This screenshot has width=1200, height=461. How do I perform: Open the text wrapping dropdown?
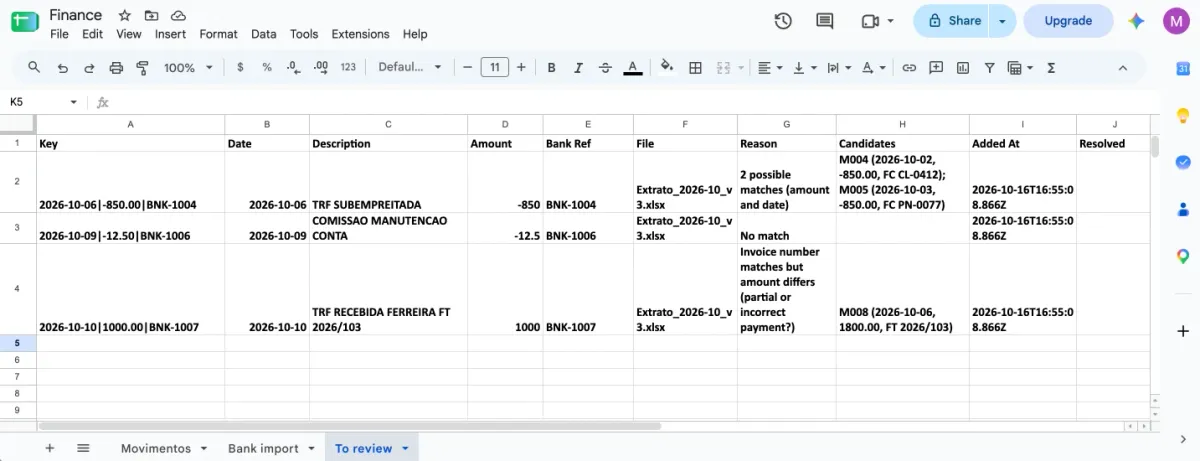click(839, 67)
